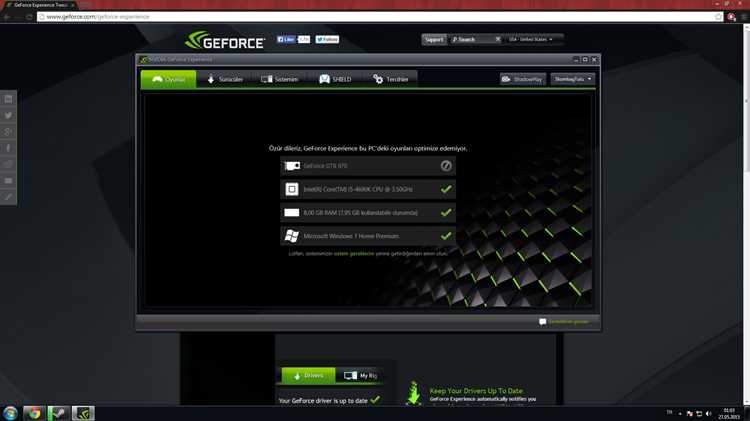
Task: Click the Facebook Like button
Action: pyautogui.click(x=286, y=39)
